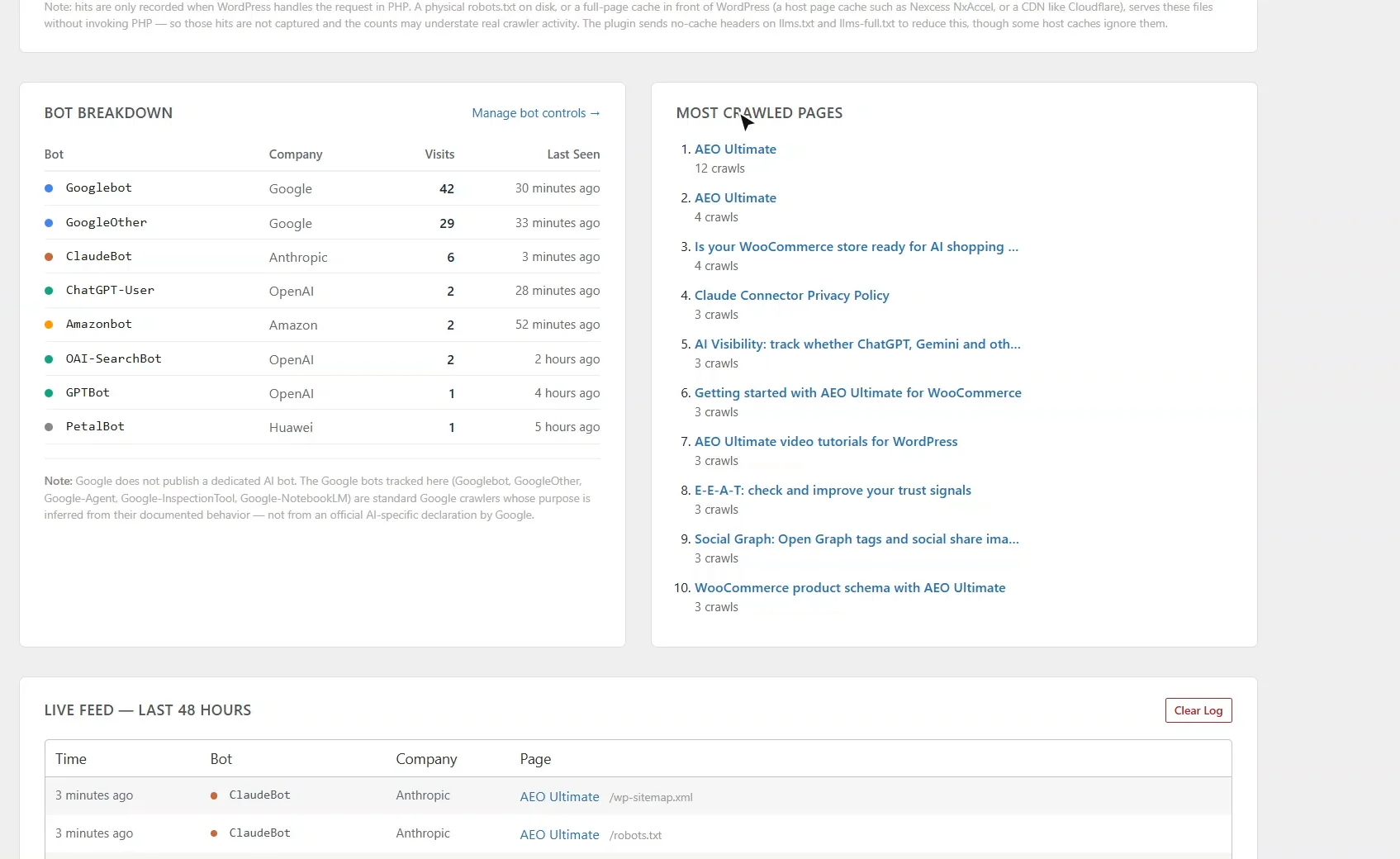Click the Company header in Bot Breakdown
The image size is (1400, 859).
point(296,154)
